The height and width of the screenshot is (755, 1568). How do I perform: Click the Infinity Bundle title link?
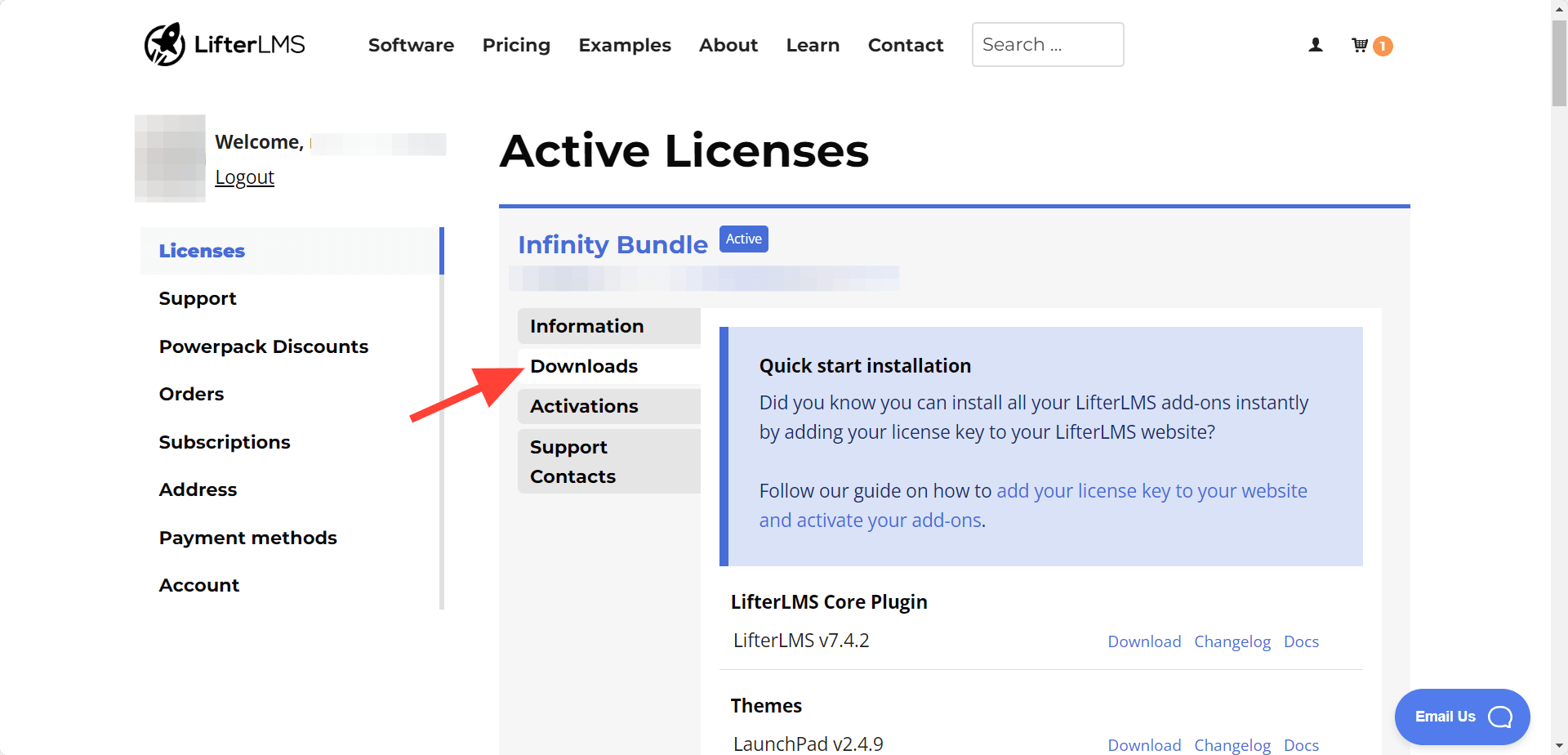(x=612, y=244)
